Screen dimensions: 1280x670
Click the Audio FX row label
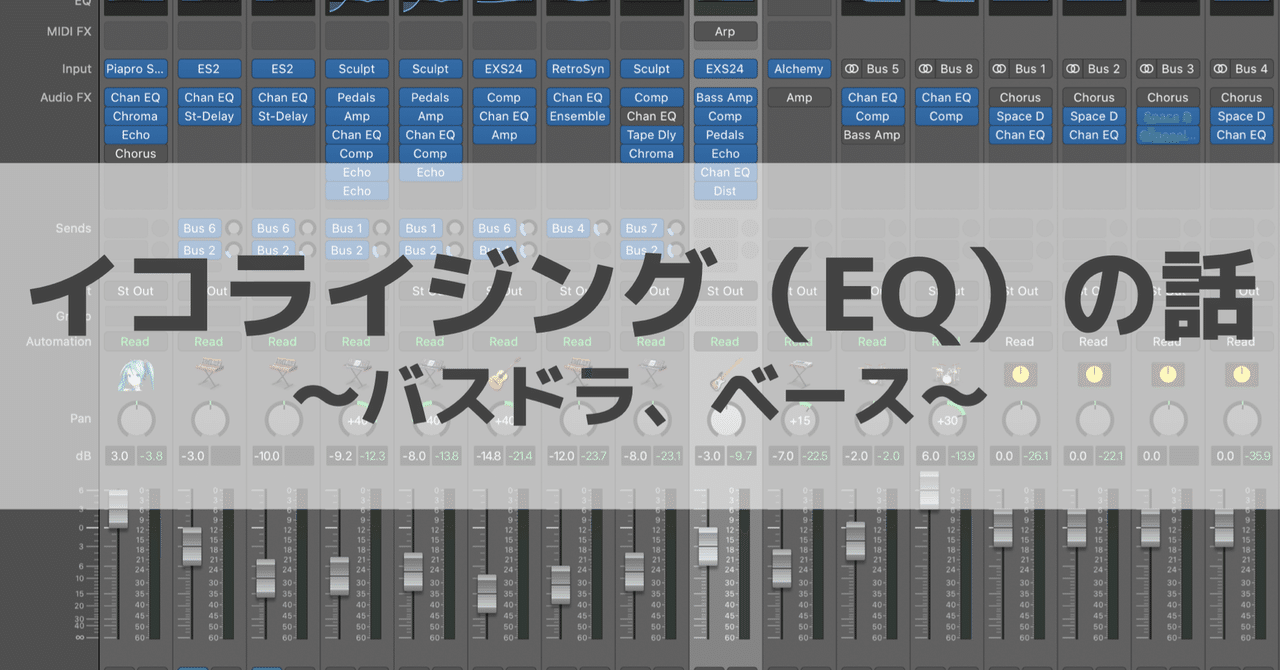[68, 98]
